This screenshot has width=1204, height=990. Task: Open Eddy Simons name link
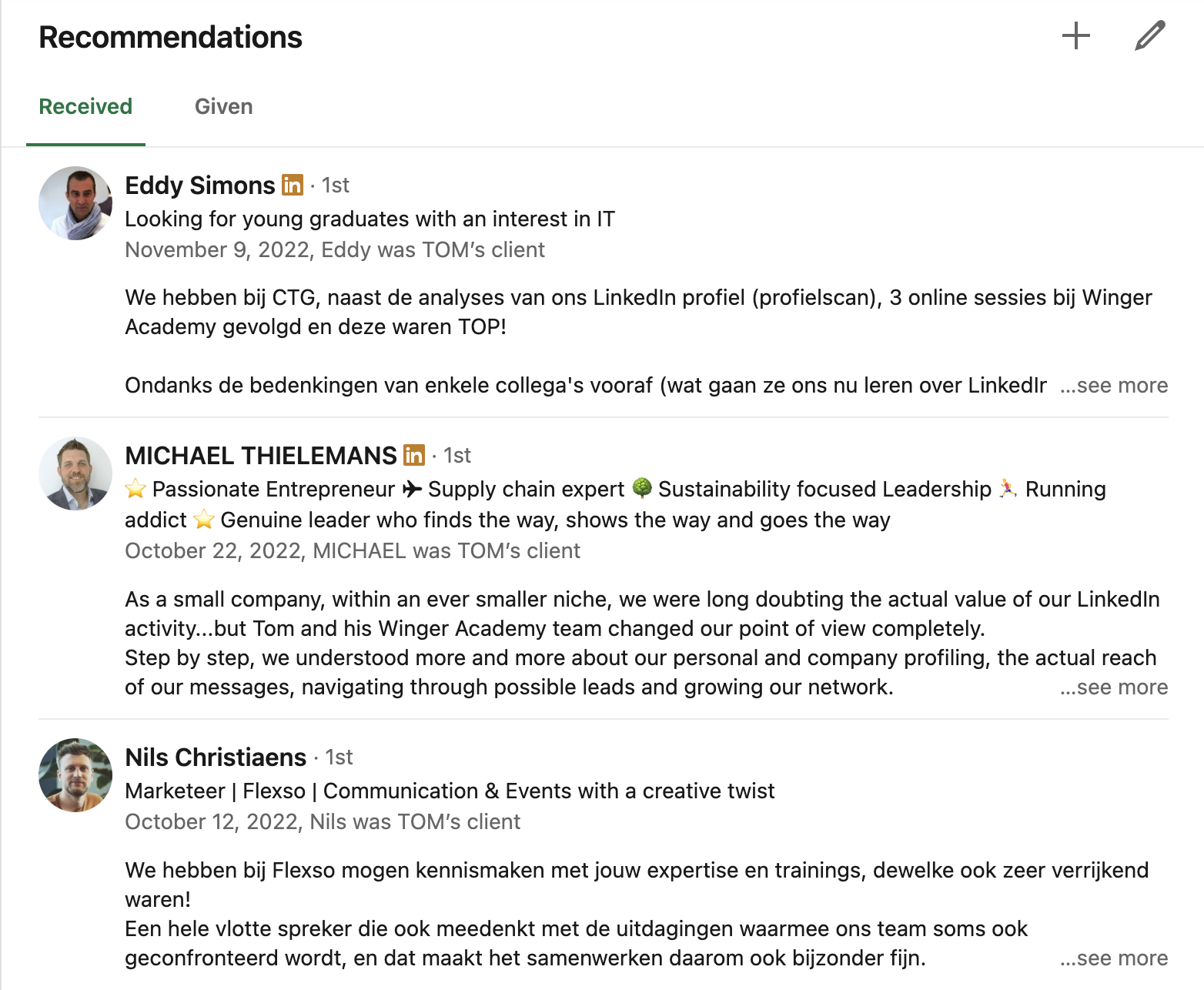[200, 185]
